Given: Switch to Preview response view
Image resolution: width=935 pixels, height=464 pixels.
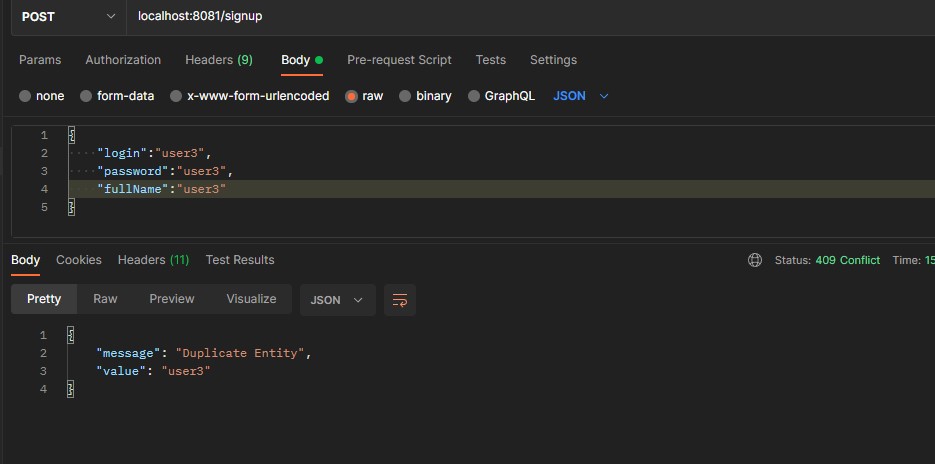Looking at the screenshot, I should 172,299.
